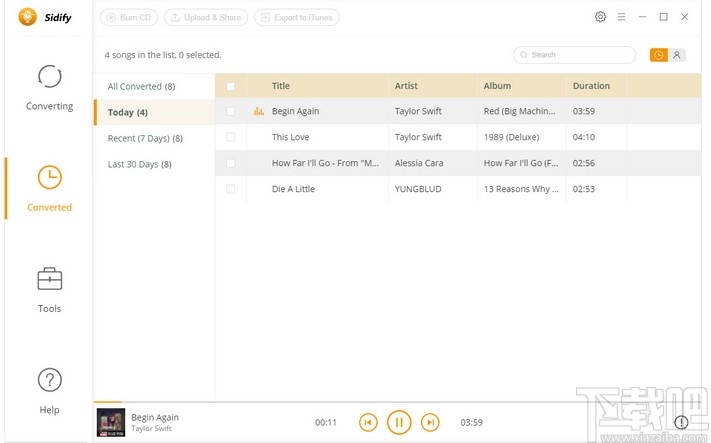Skip to the next track

pos(430,423)
